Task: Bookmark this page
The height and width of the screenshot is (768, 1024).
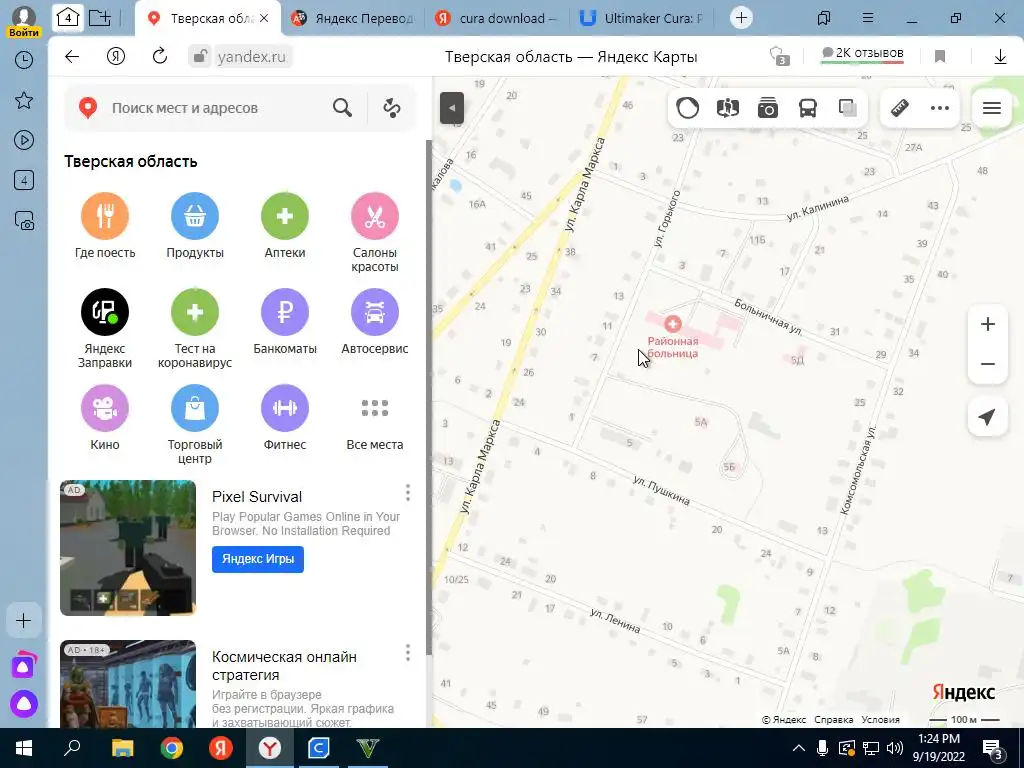Action: point(940,57)
